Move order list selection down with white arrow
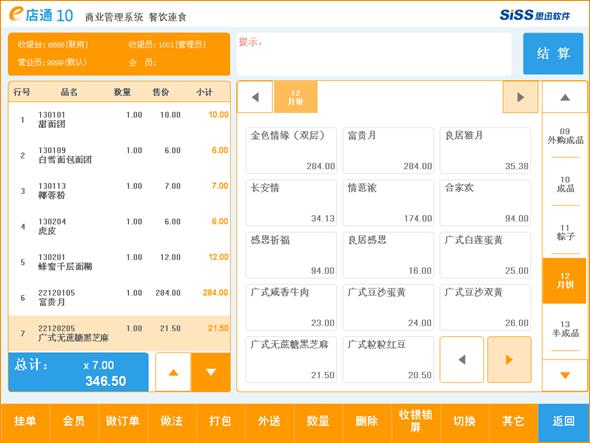Screen dimensions: 590x443 click(211, 372)
